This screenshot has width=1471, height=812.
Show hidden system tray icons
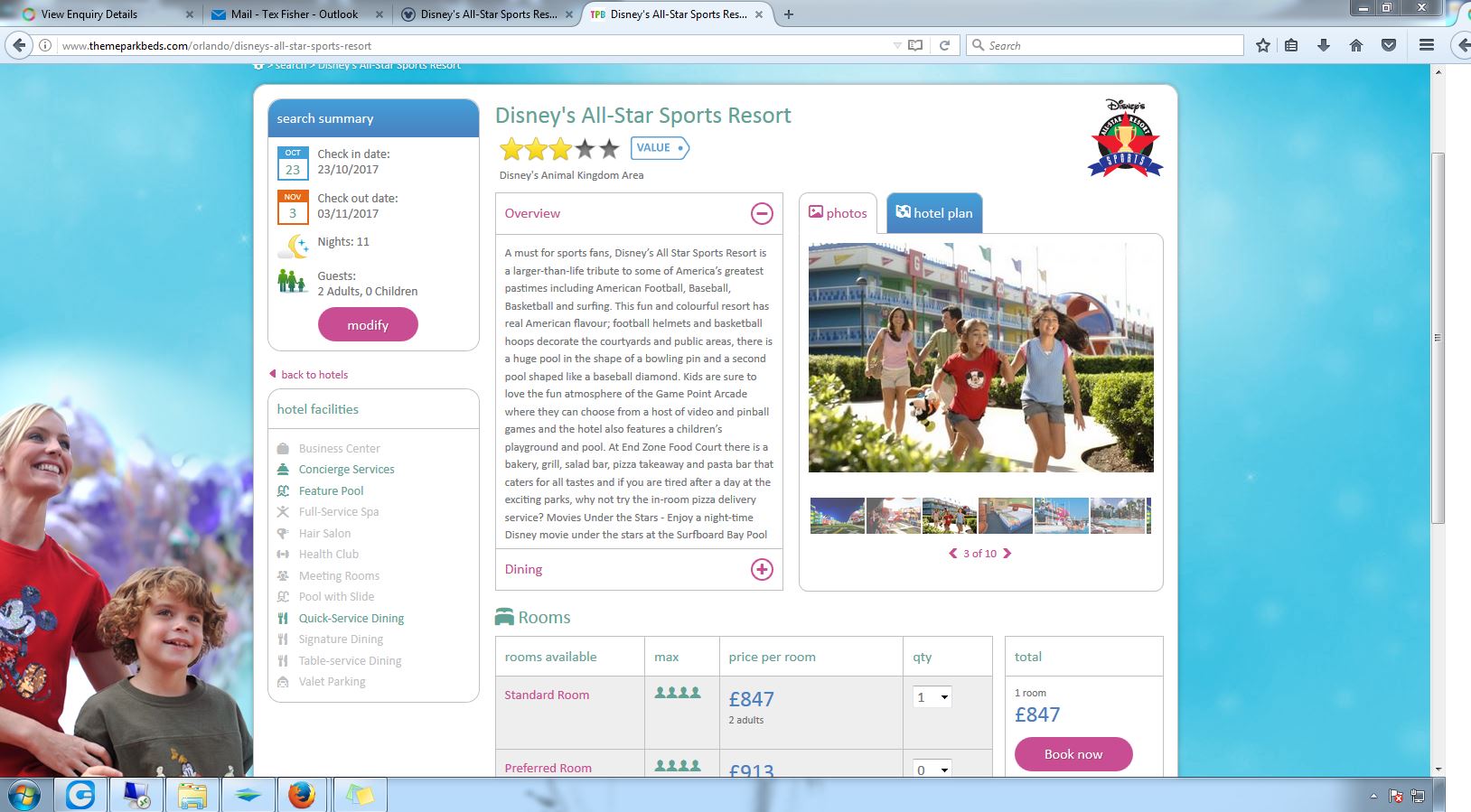click(1373, 797)
